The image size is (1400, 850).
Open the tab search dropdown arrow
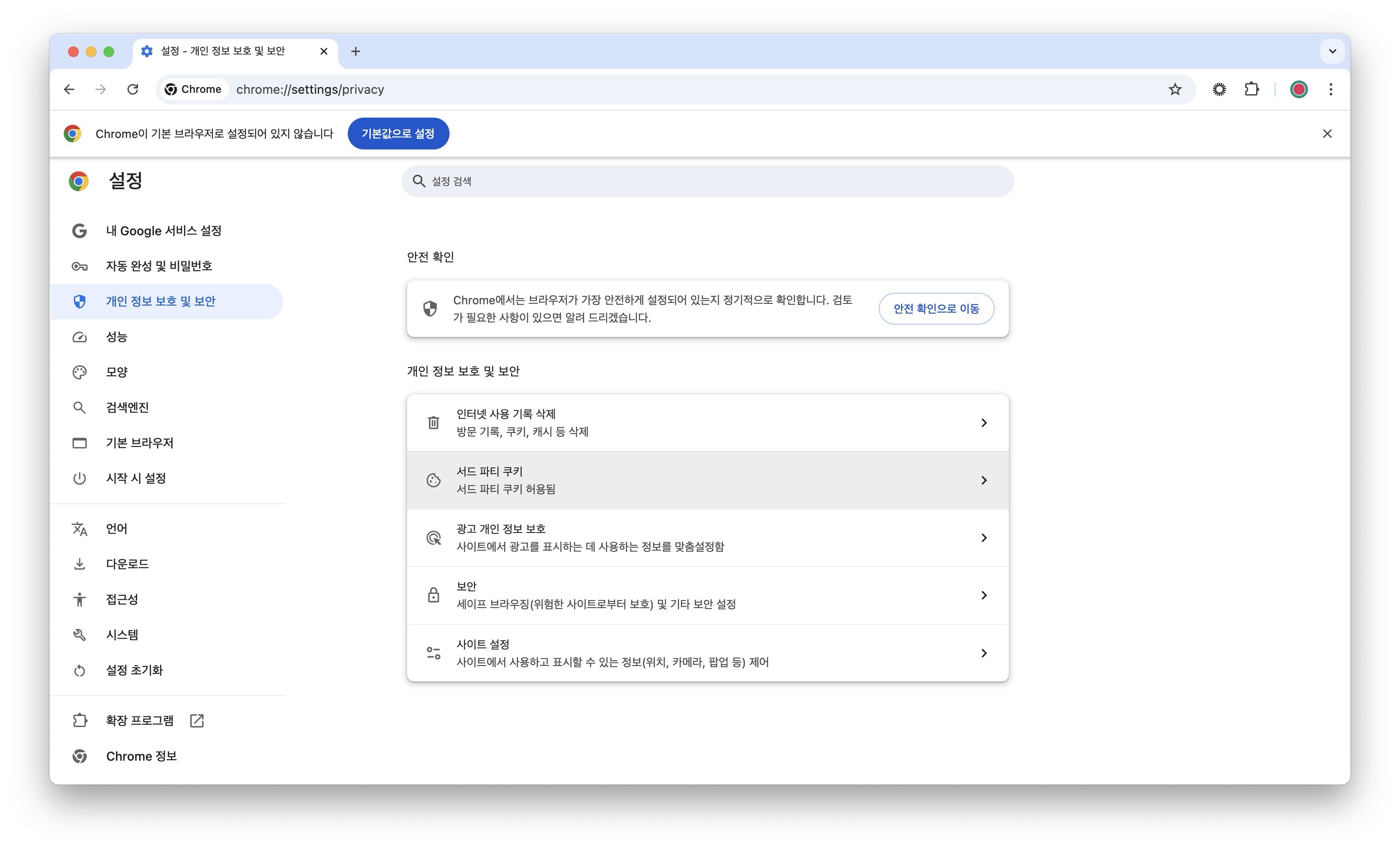pos(1332,51)
